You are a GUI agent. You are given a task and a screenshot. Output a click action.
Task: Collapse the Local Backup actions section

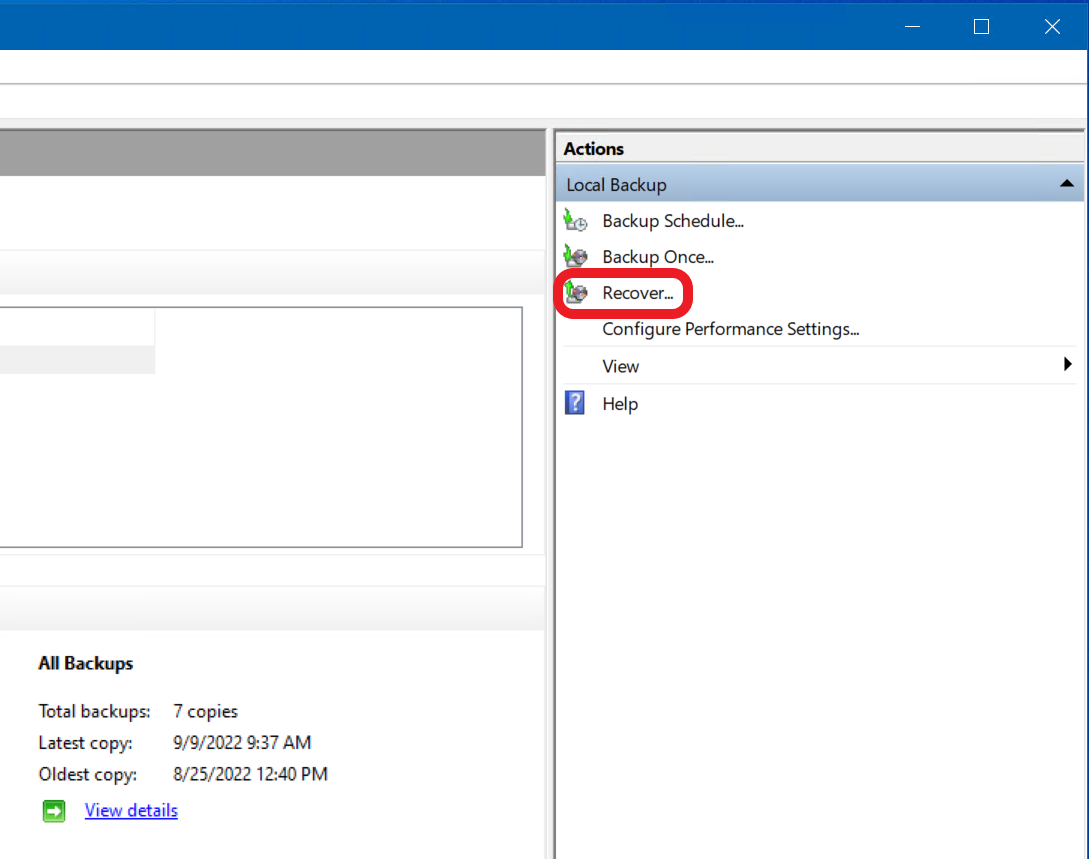1067,184
